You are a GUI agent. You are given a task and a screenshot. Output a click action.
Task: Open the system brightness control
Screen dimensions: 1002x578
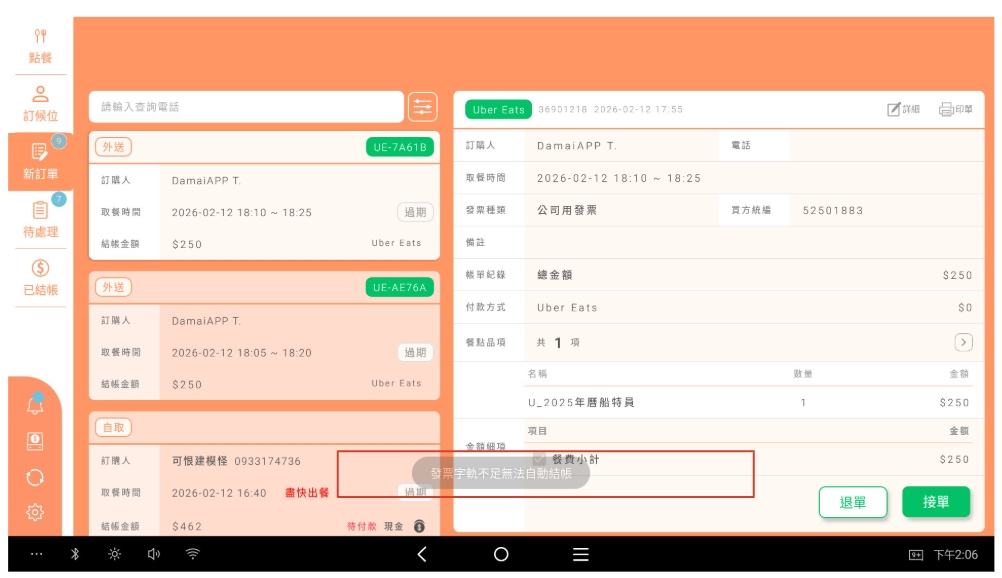[115, 554]
